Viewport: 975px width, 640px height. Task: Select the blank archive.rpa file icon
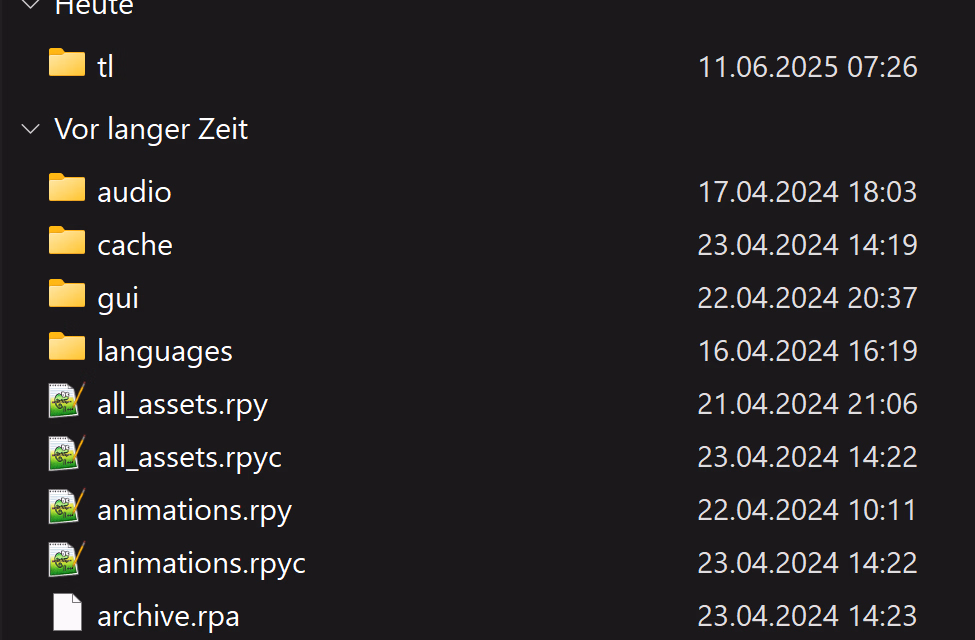[x=67, y=612]
